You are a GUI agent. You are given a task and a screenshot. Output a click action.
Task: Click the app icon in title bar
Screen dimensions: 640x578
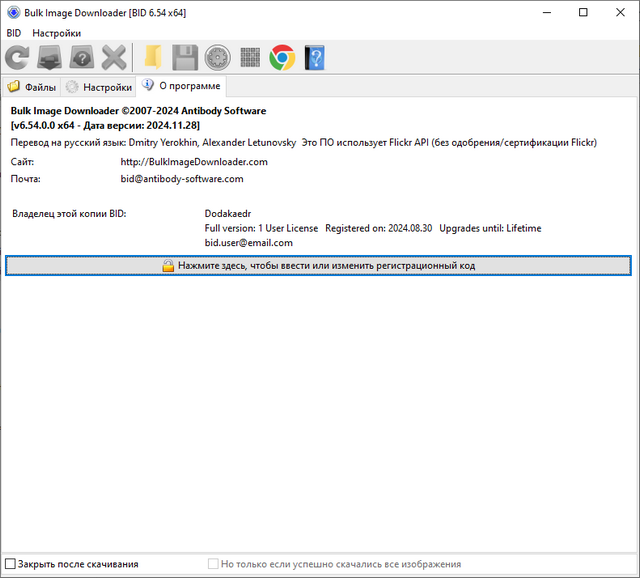coord(13,13)
